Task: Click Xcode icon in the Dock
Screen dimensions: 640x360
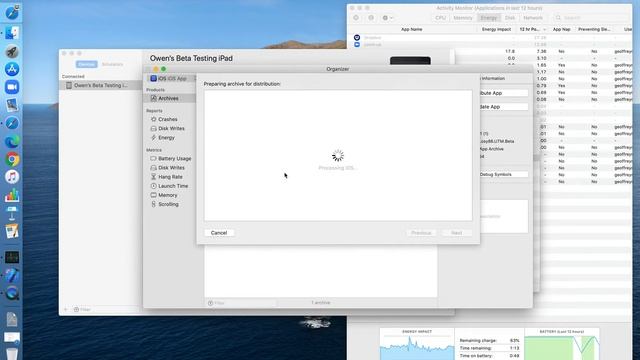Action: click(12, 275)
